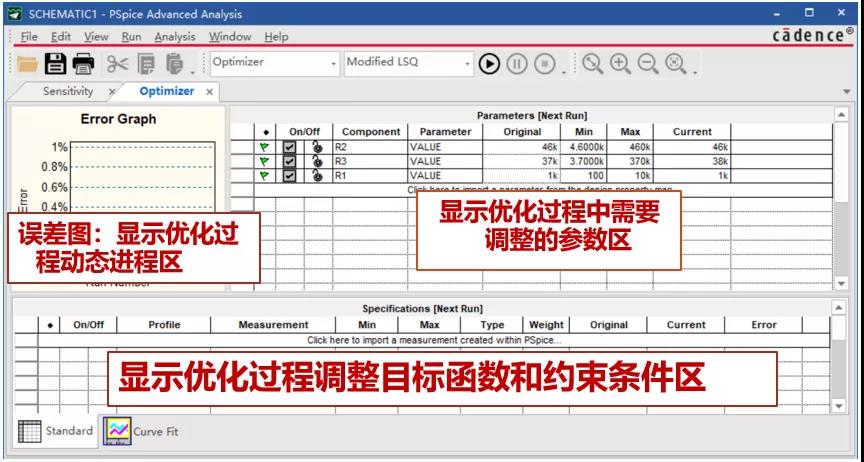Select the R2 component cell
The height and width of the screenshot is (462, 864).
click(370, 147)
